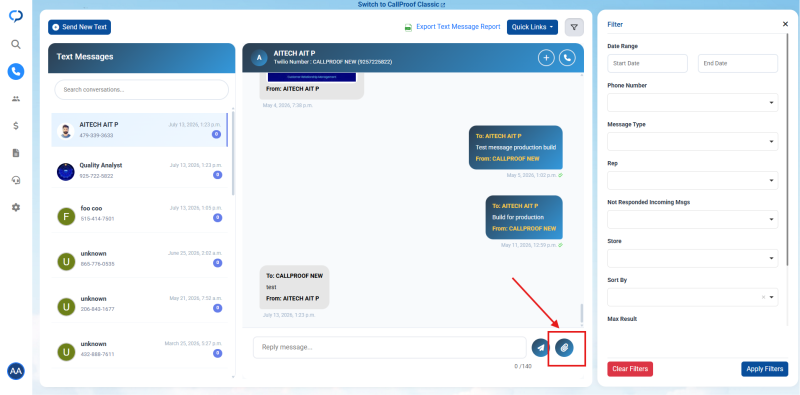
Task: Click the Clear Filters button
Action: coord(630,369)
